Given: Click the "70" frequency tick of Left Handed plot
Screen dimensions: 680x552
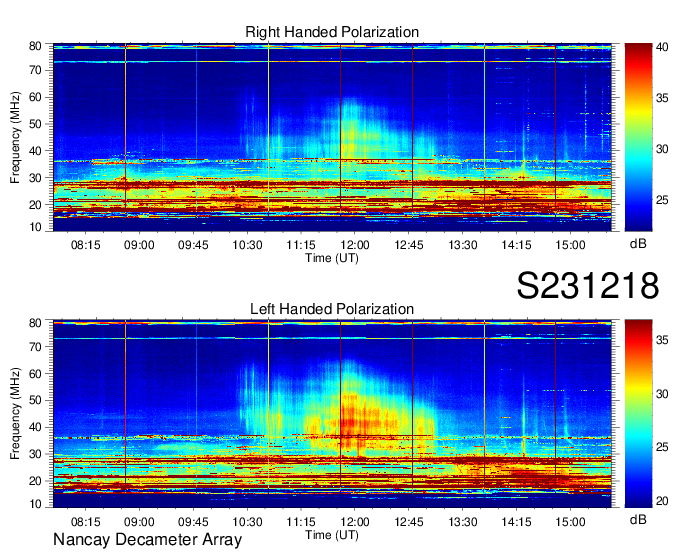Looking at the screenshot, I should point(36,346).
